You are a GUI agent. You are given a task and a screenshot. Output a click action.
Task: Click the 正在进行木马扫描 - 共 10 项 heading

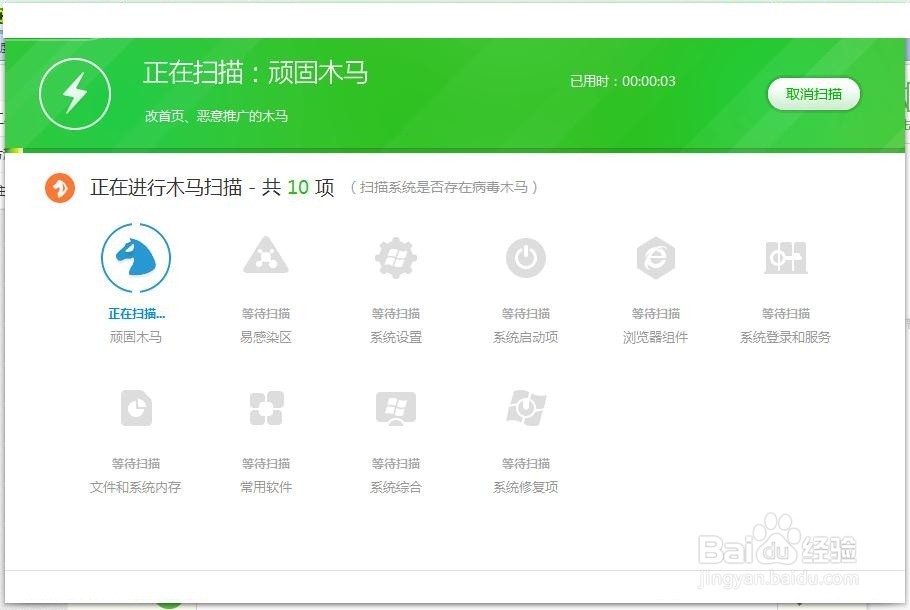click(x=212, y=187)
